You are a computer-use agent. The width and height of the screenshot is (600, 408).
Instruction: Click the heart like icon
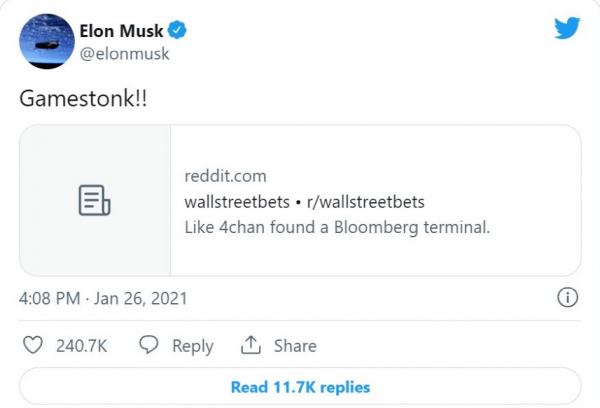[x=34, y=345]
